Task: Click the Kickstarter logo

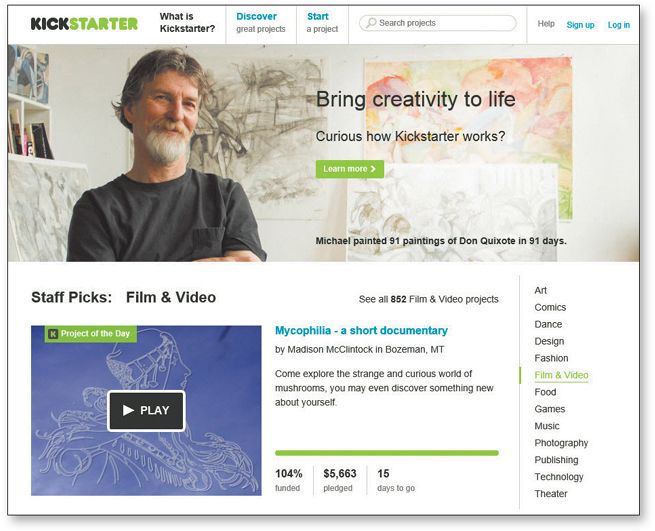Action: tap(84, 23)
